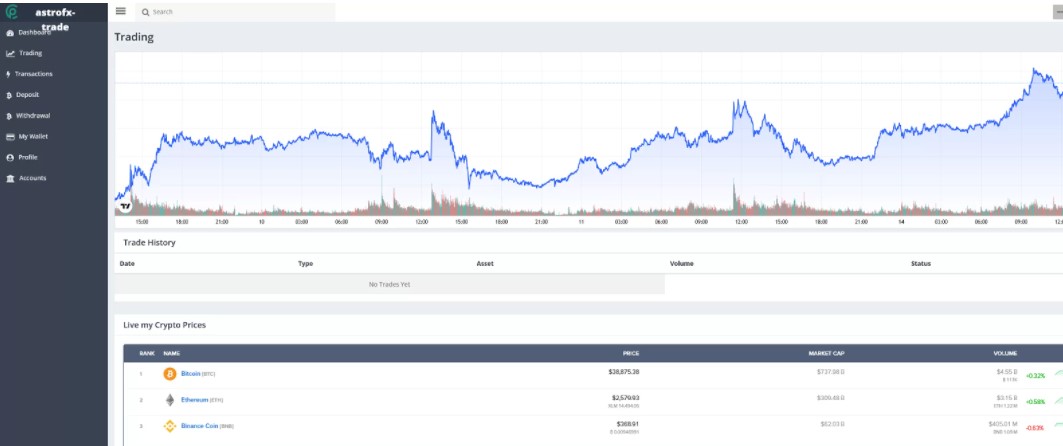Click the Bitcoin coin icon
The height and width of the screenshot is (446, 1063).
click(x=169, y=373)
